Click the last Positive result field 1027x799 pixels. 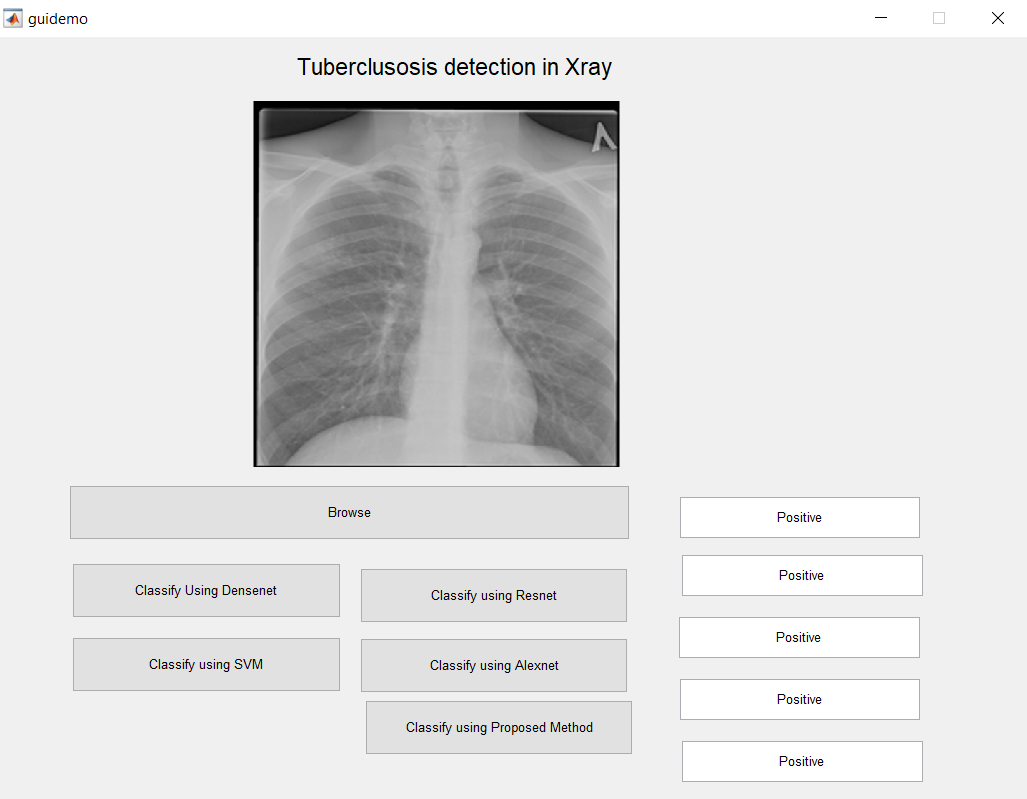801,761
